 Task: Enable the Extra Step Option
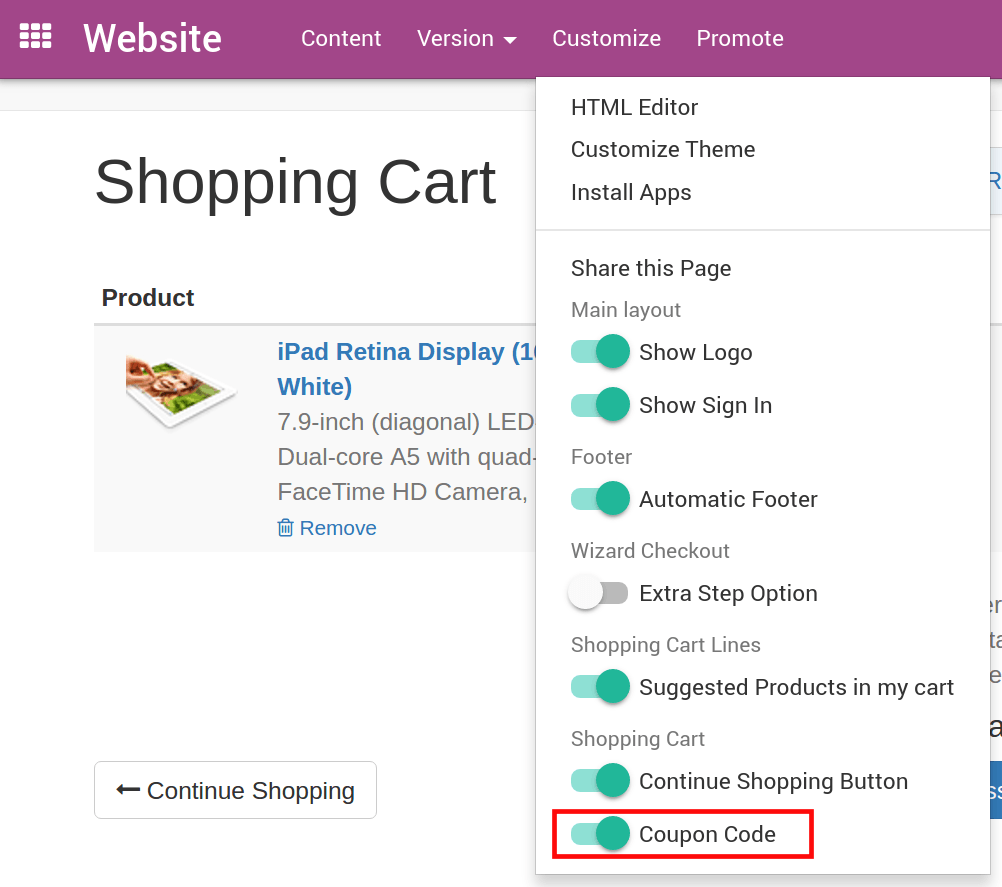click(598, 592)
